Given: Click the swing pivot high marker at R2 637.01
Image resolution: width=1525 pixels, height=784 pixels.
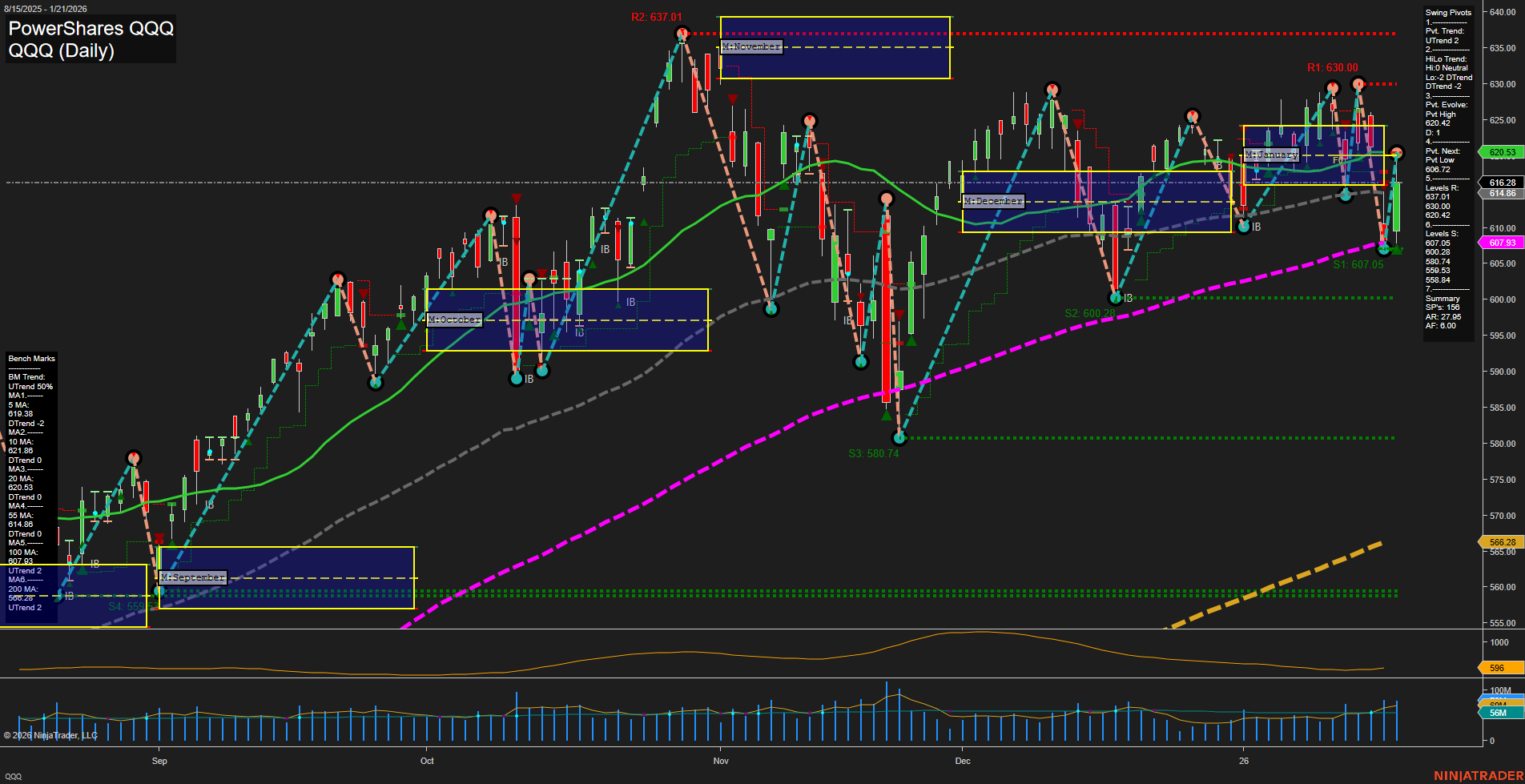Looking at the screenshot, I should (x=682, y=34).
